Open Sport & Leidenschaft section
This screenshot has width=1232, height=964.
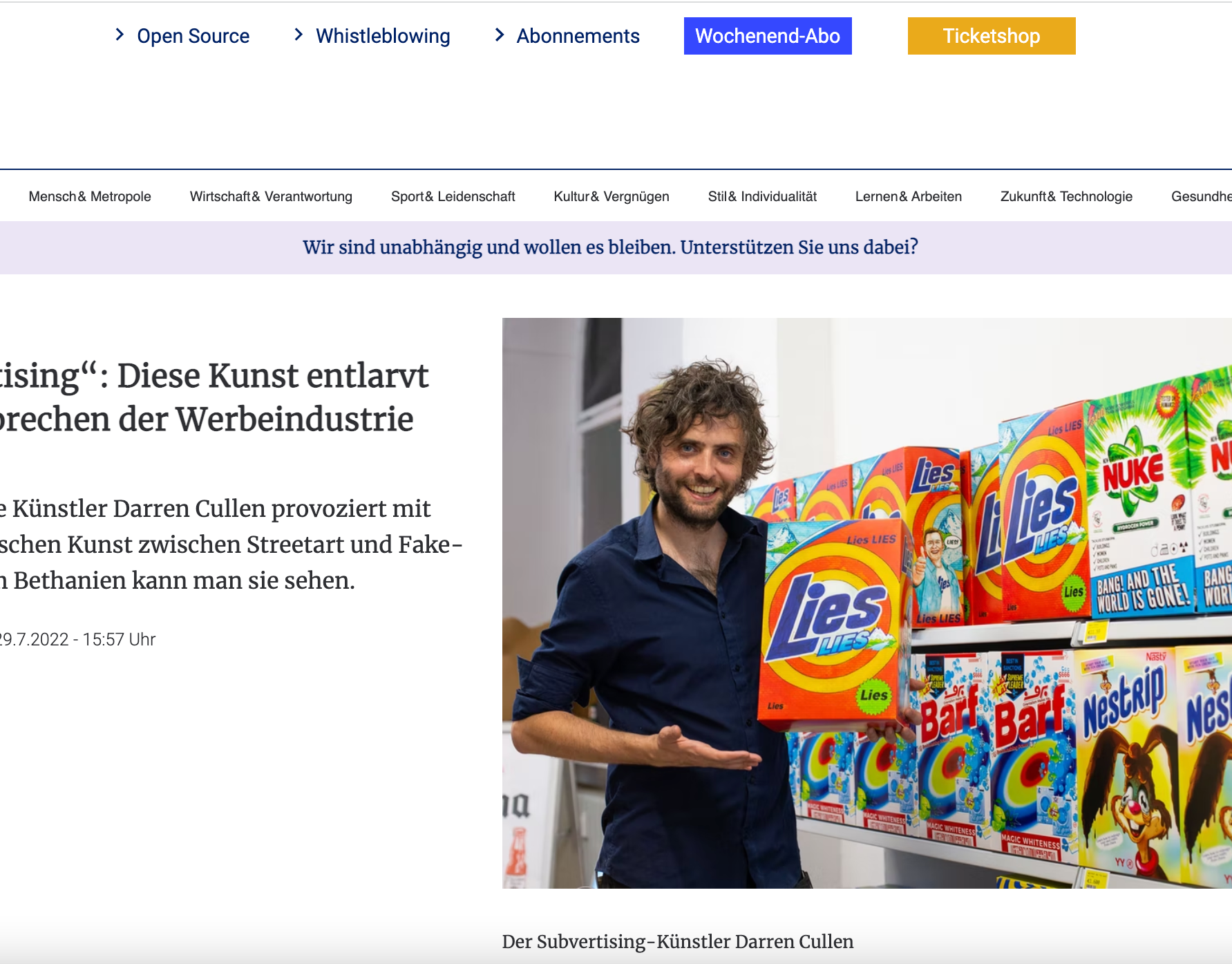(453, 196)
